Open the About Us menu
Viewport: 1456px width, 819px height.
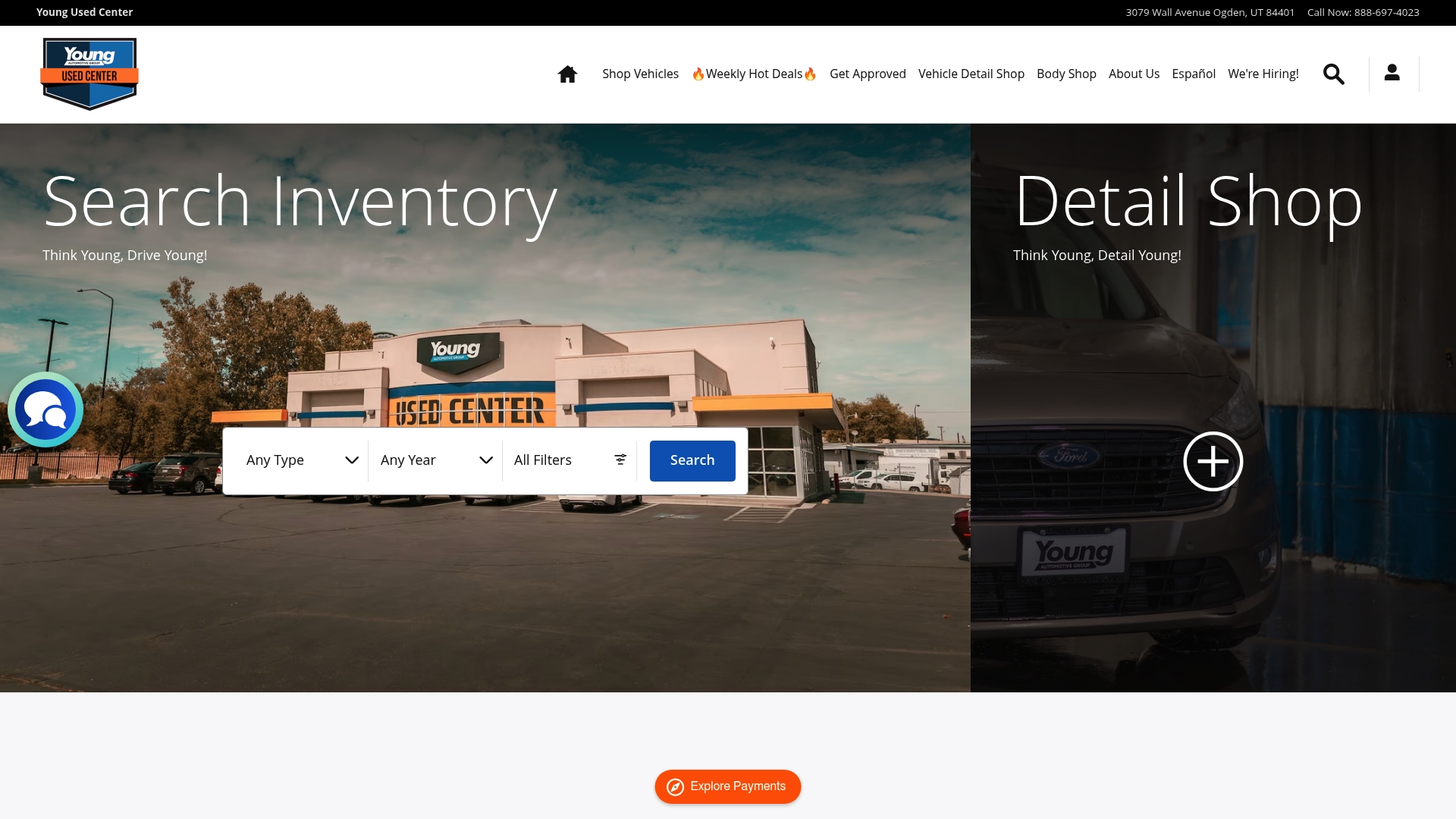1134,74
